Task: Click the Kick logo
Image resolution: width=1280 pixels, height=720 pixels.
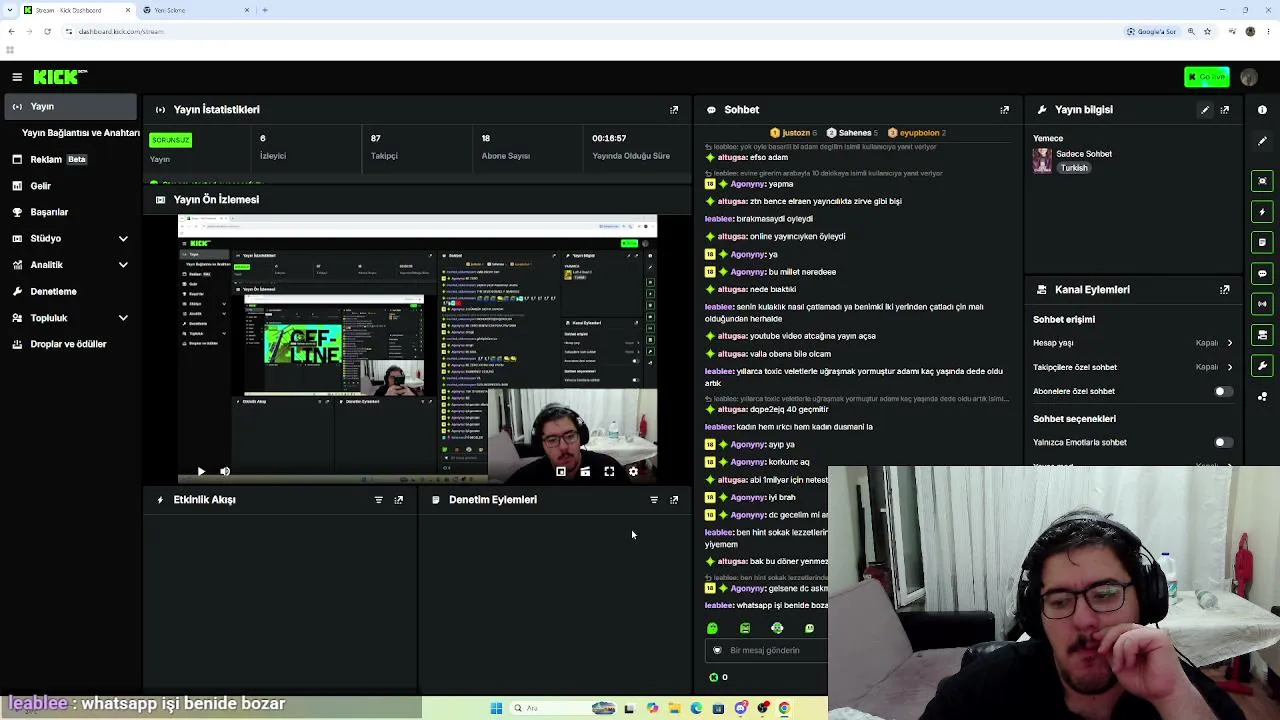Action: pos(60,77)
